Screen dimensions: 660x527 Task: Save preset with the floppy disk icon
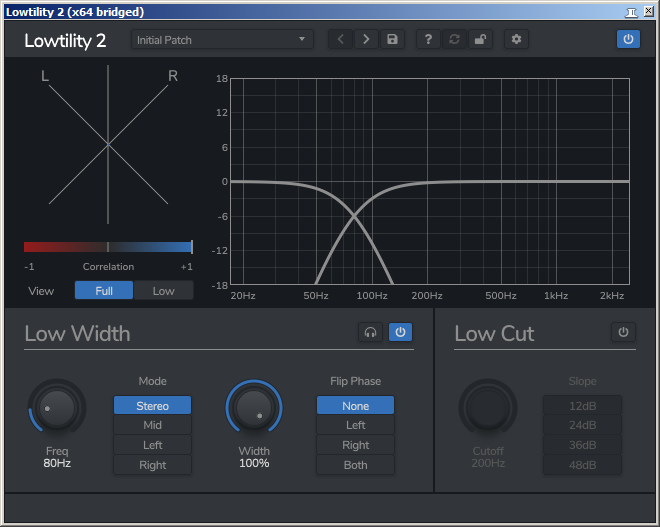392,40
